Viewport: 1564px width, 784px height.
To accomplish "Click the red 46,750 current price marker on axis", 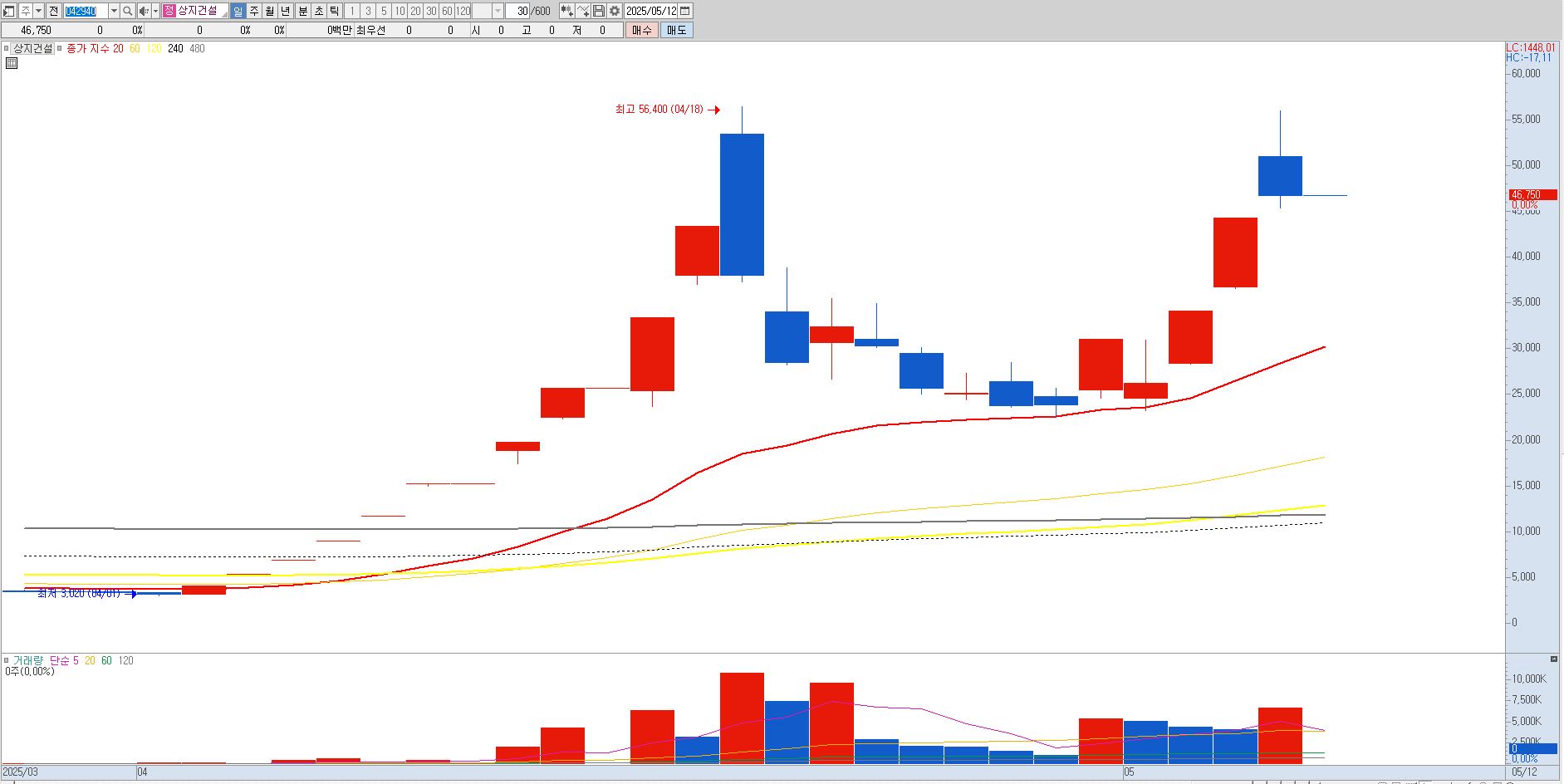I will pyautogui.click(x=1532, y=195).
